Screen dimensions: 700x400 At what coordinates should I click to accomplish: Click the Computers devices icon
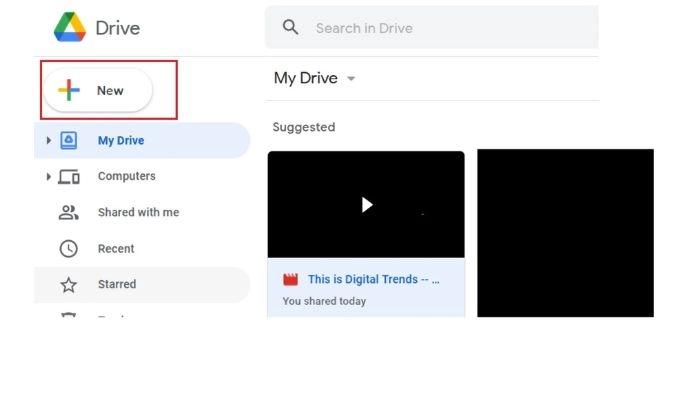[69, 177]
